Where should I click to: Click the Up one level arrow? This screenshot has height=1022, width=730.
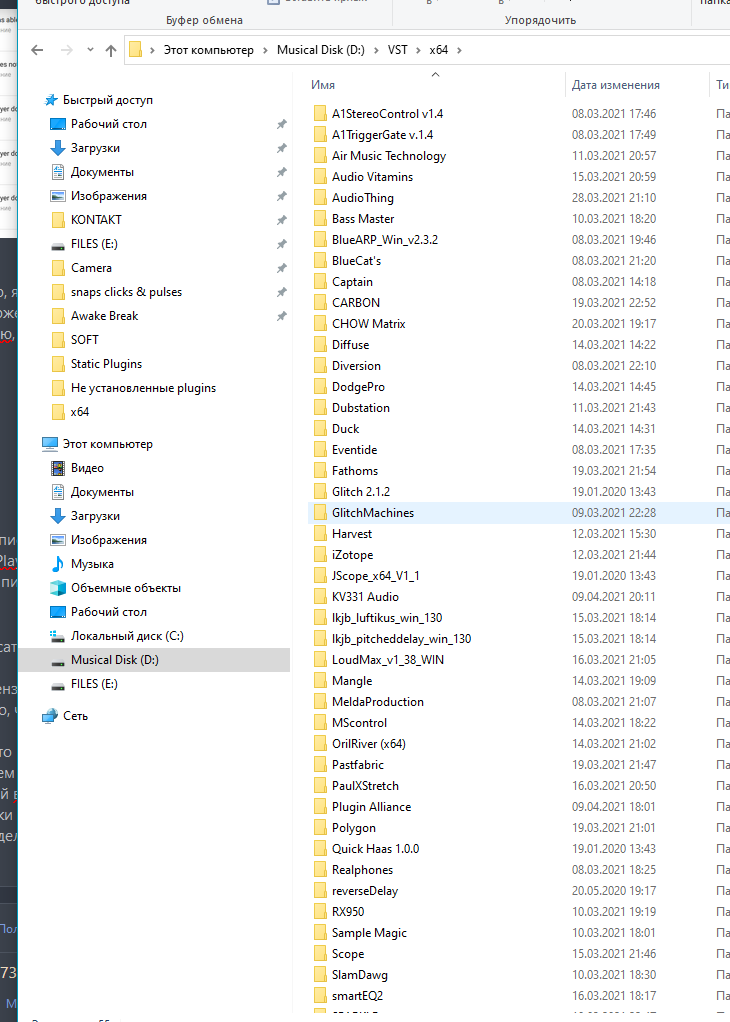[111, 50]
